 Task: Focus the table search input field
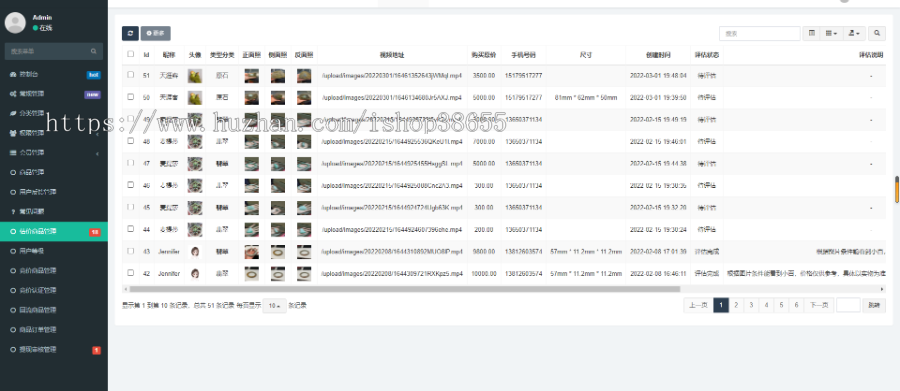tap(759, 33)
